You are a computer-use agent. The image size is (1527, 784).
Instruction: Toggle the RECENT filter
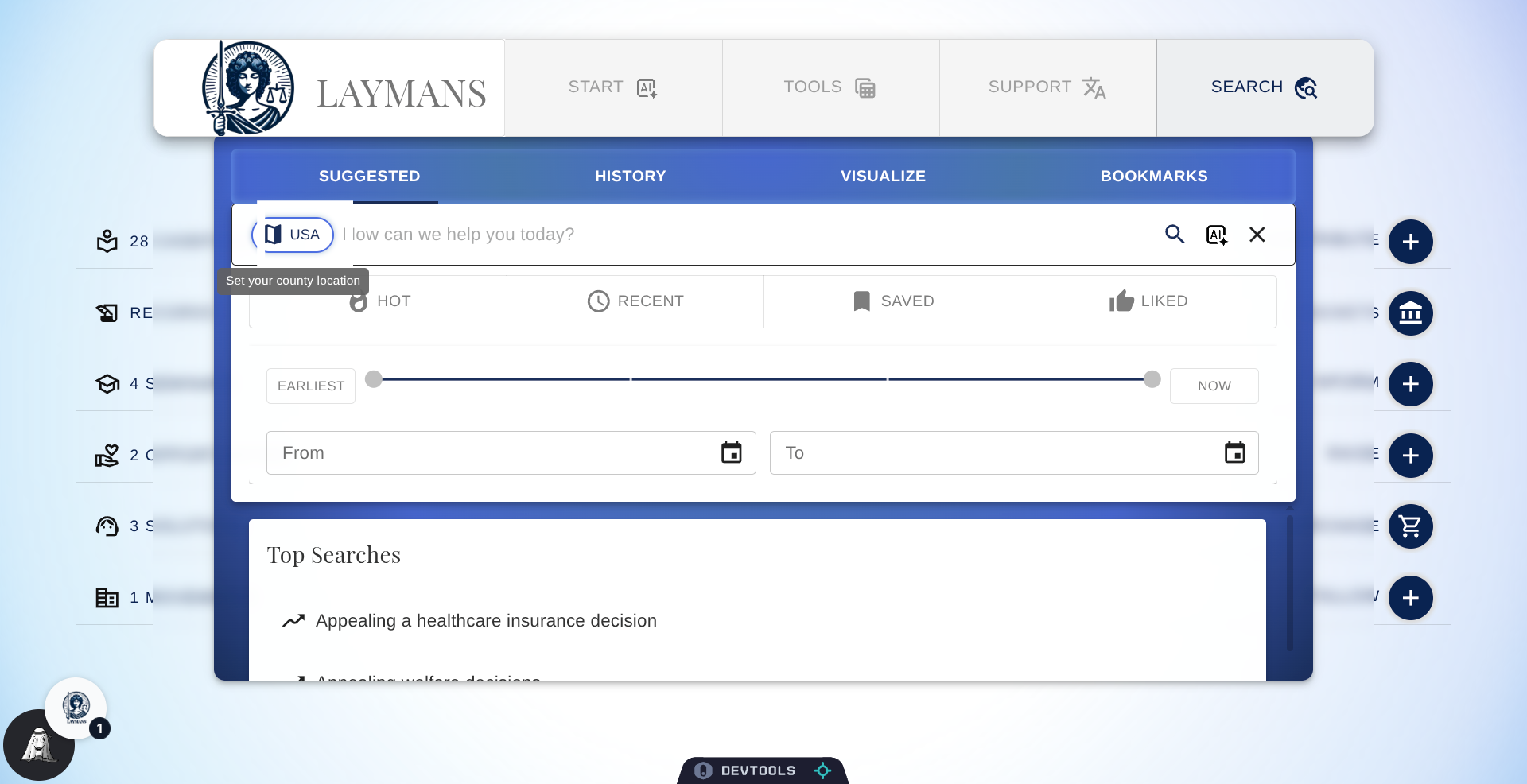click(x=635, y=301)
